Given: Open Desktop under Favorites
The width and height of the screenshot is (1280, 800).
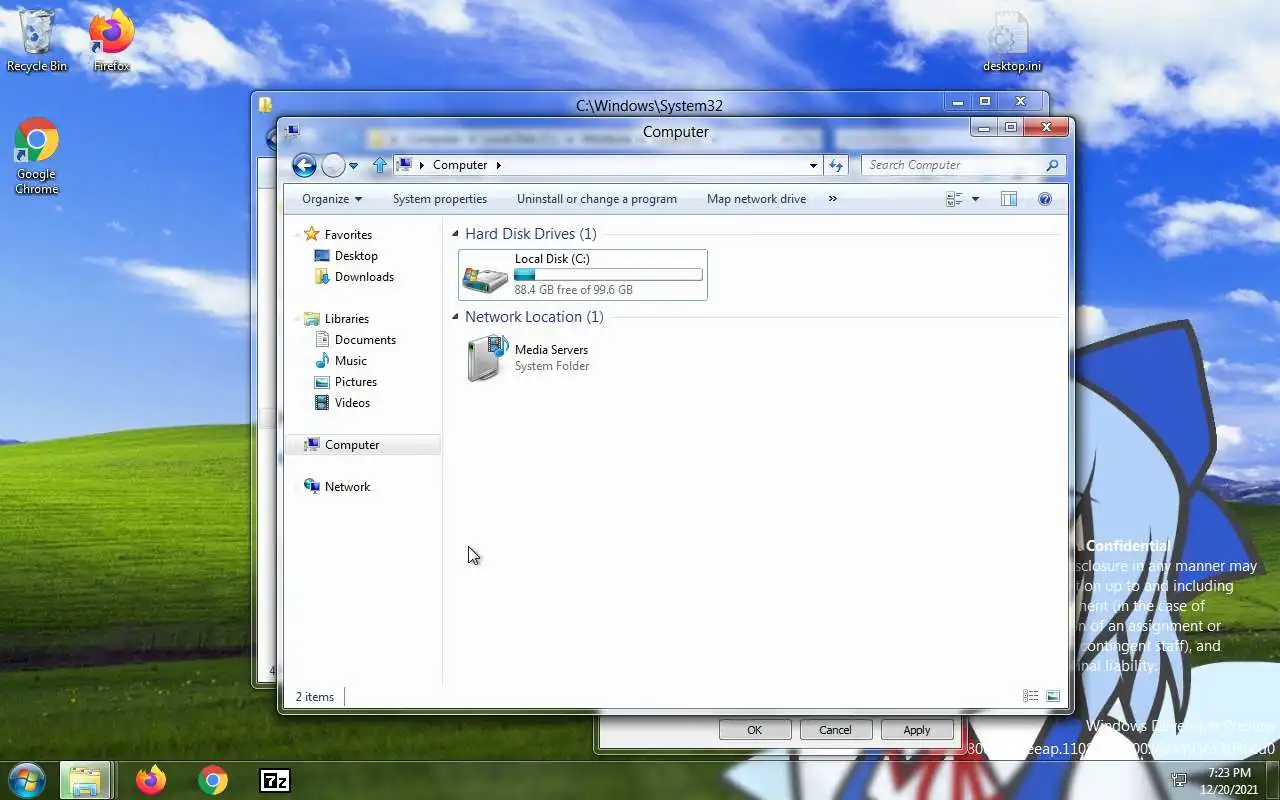Looking at the screenshot, I should 356,256.
